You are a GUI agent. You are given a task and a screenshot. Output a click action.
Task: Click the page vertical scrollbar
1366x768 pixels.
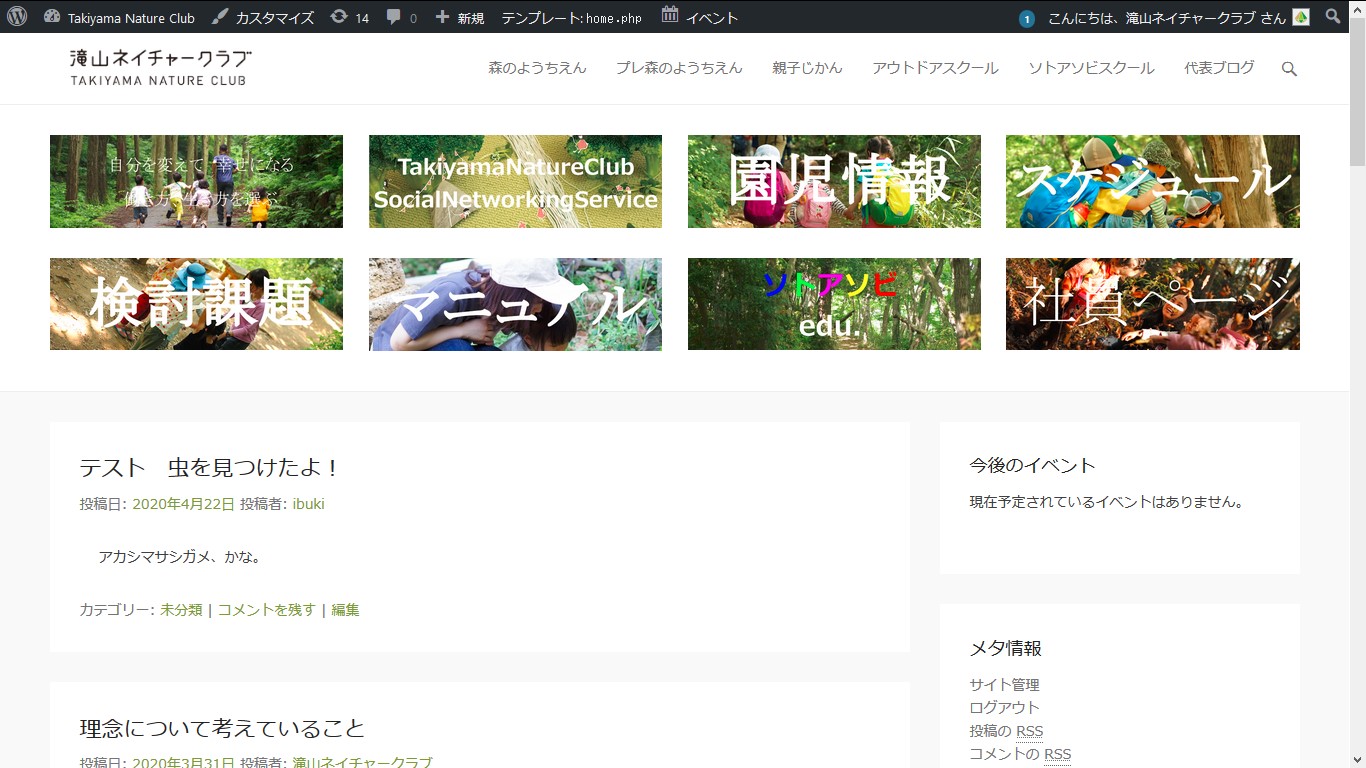pyautogui.click(x=1357, y=400)
